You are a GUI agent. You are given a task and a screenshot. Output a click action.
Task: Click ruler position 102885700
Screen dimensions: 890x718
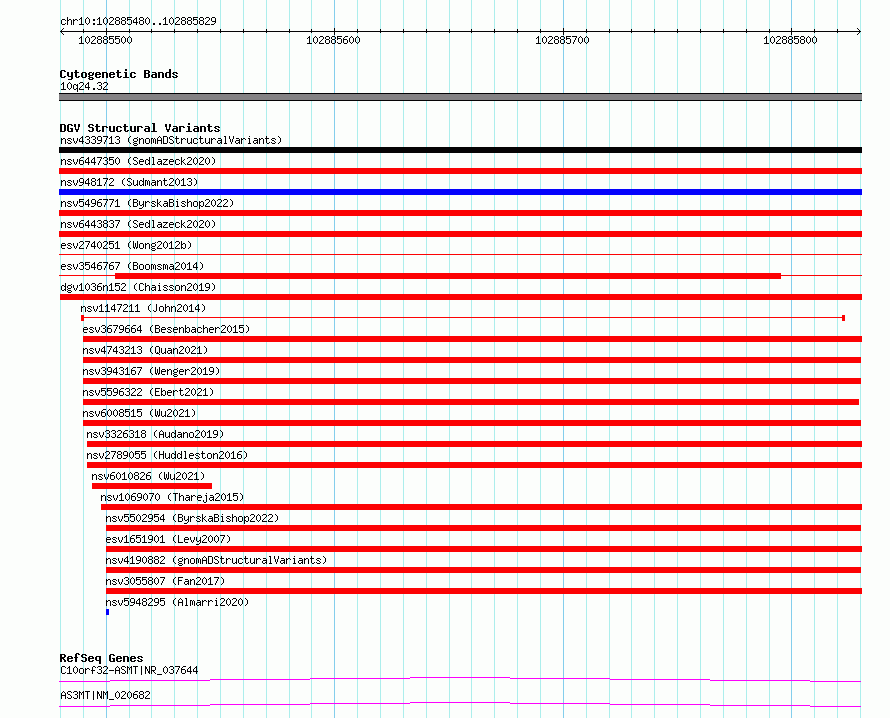pyautogui.click(x=562, y=40)
